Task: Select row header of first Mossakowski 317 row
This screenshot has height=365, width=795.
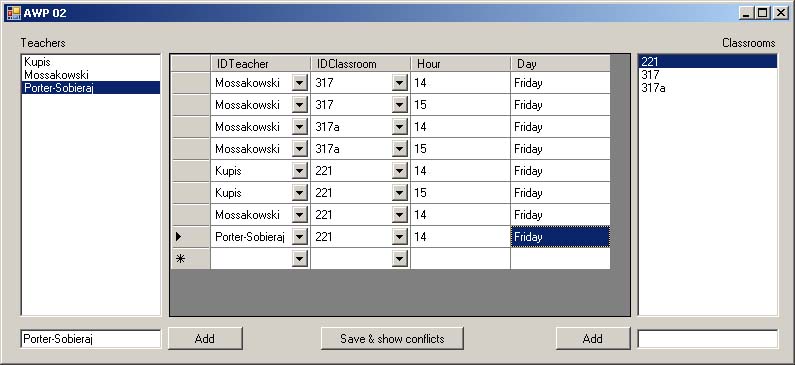Action: click(x=190, y=83)
